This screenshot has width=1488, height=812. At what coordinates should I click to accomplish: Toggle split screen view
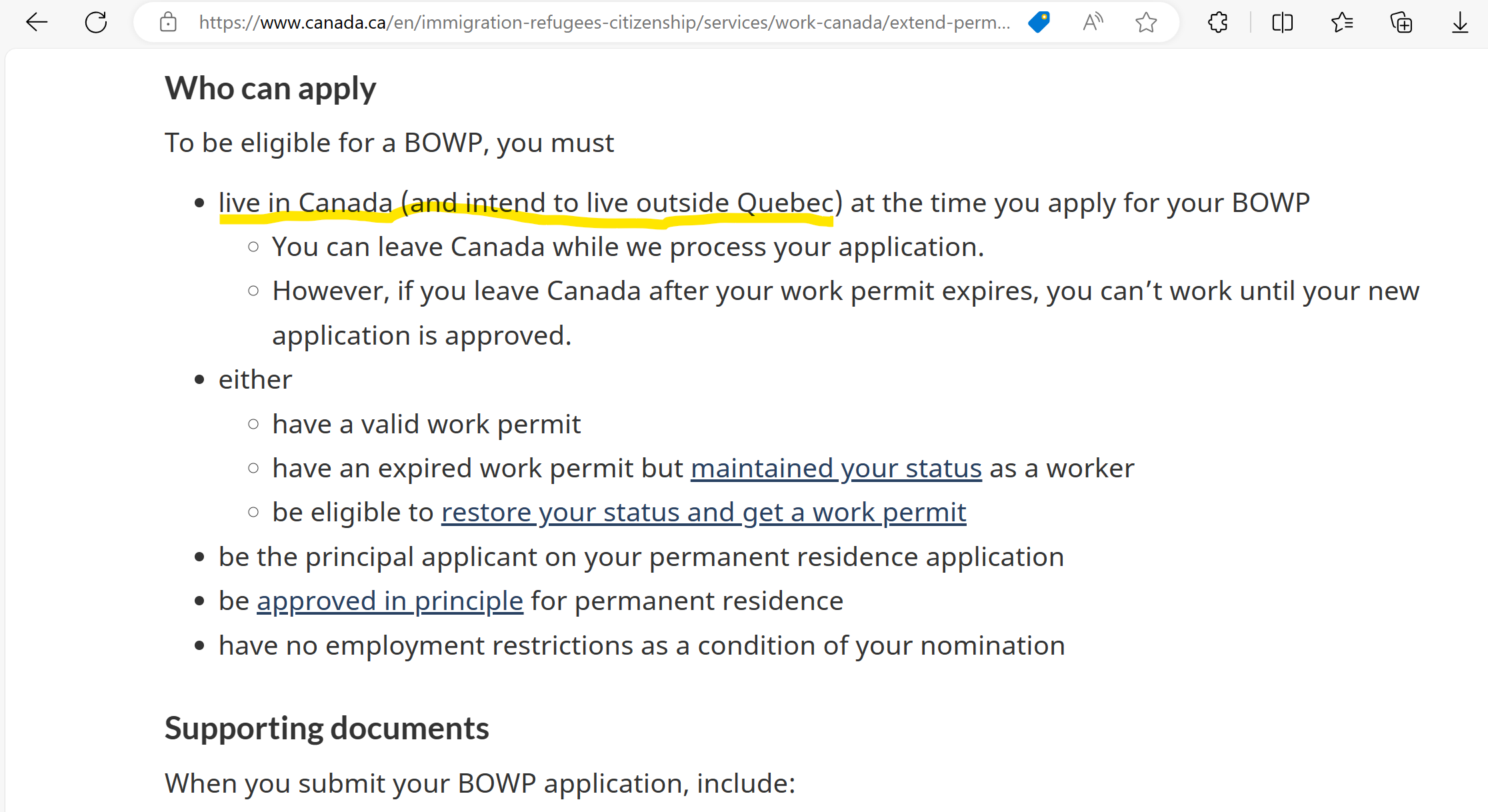pyautogui.click(x=1281, y=22)
